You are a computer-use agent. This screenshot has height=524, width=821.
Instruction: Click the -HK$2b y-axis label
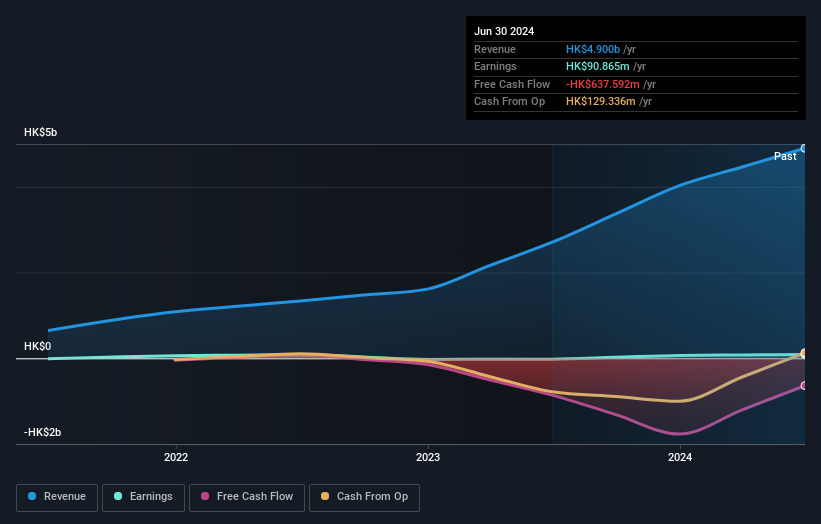42,432
